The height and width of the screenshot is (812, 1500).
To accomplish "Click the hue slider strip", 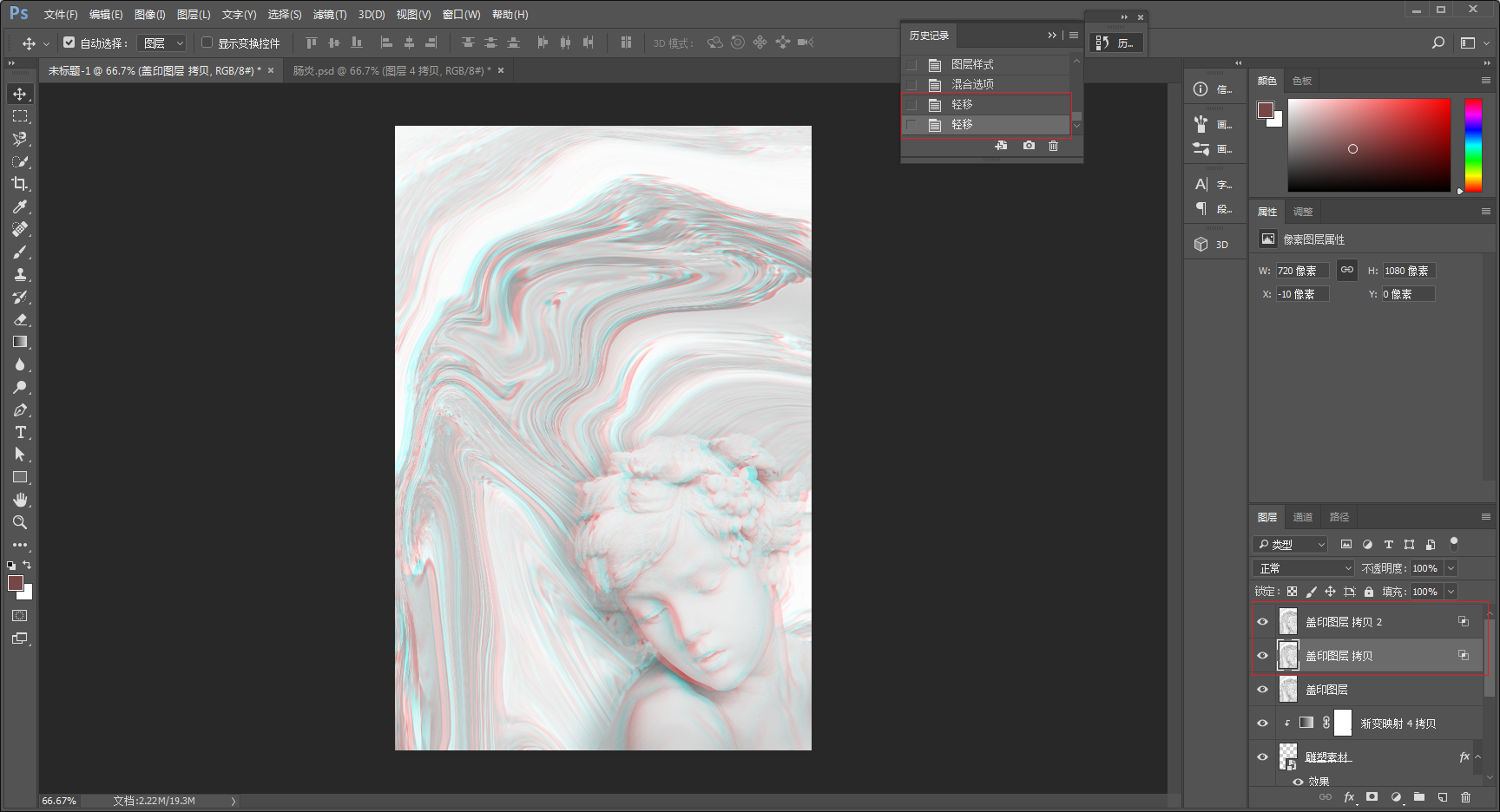I will (x=1473, y=145).
